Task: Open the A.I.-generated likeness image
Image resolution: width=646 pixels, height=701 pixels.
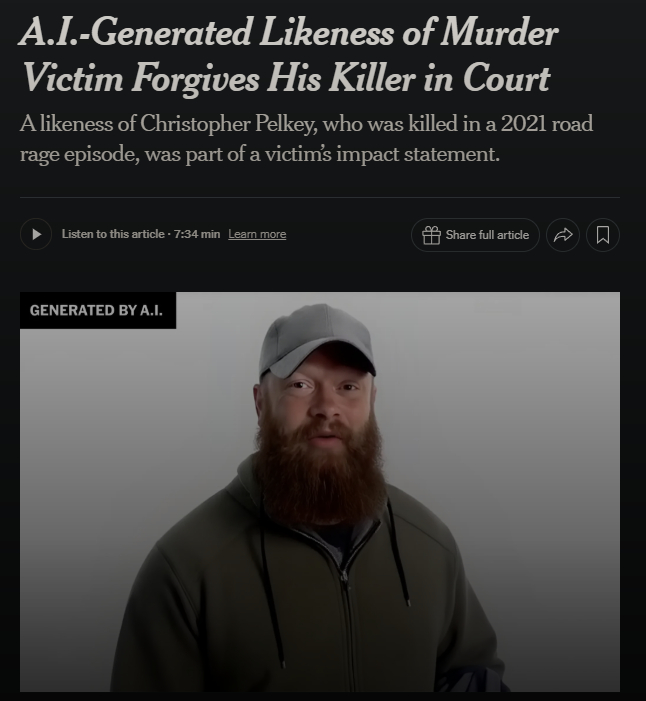Action: (320, 492)
